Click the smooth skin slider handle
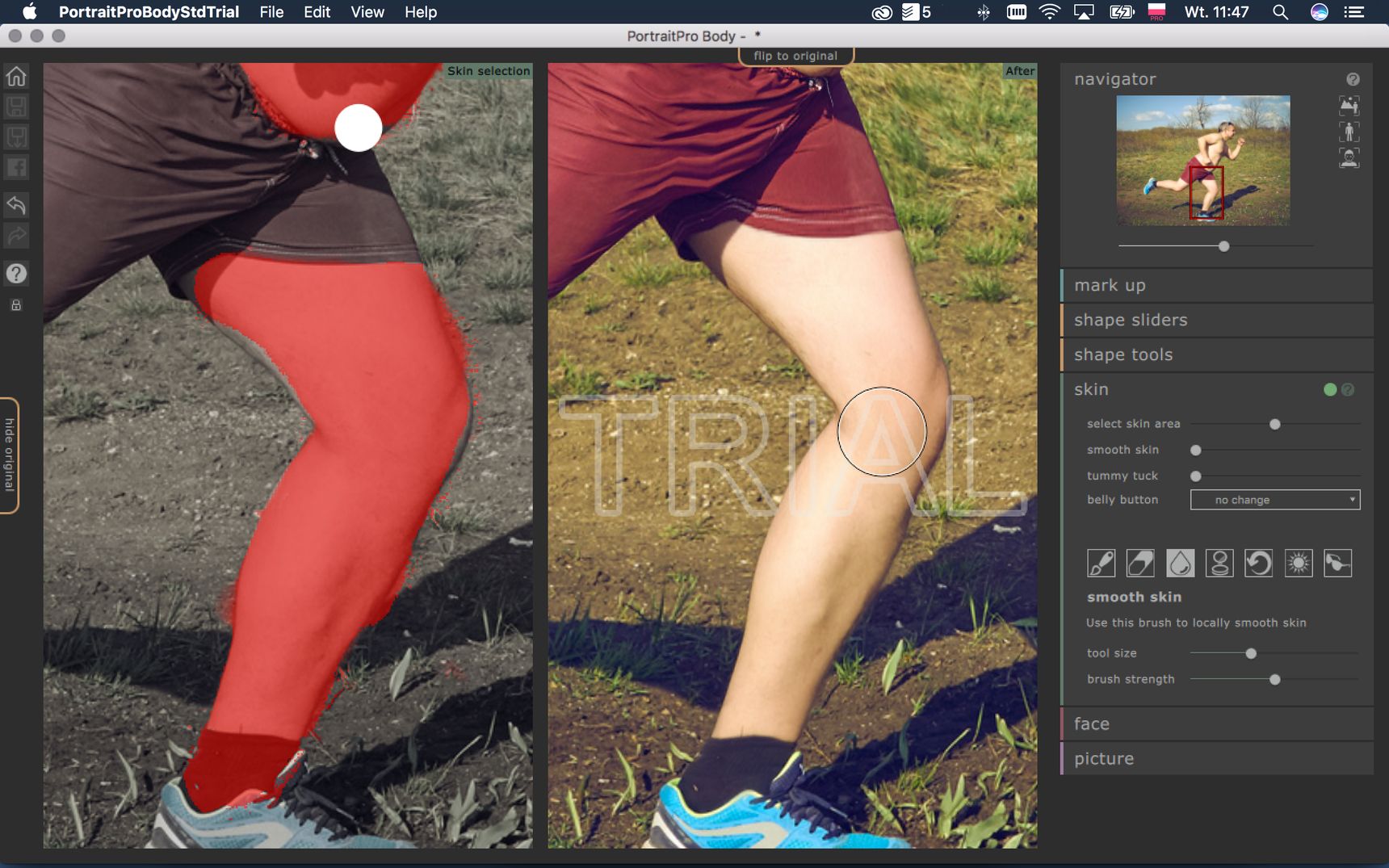The image size is (1389, 868). [1196, 450]
